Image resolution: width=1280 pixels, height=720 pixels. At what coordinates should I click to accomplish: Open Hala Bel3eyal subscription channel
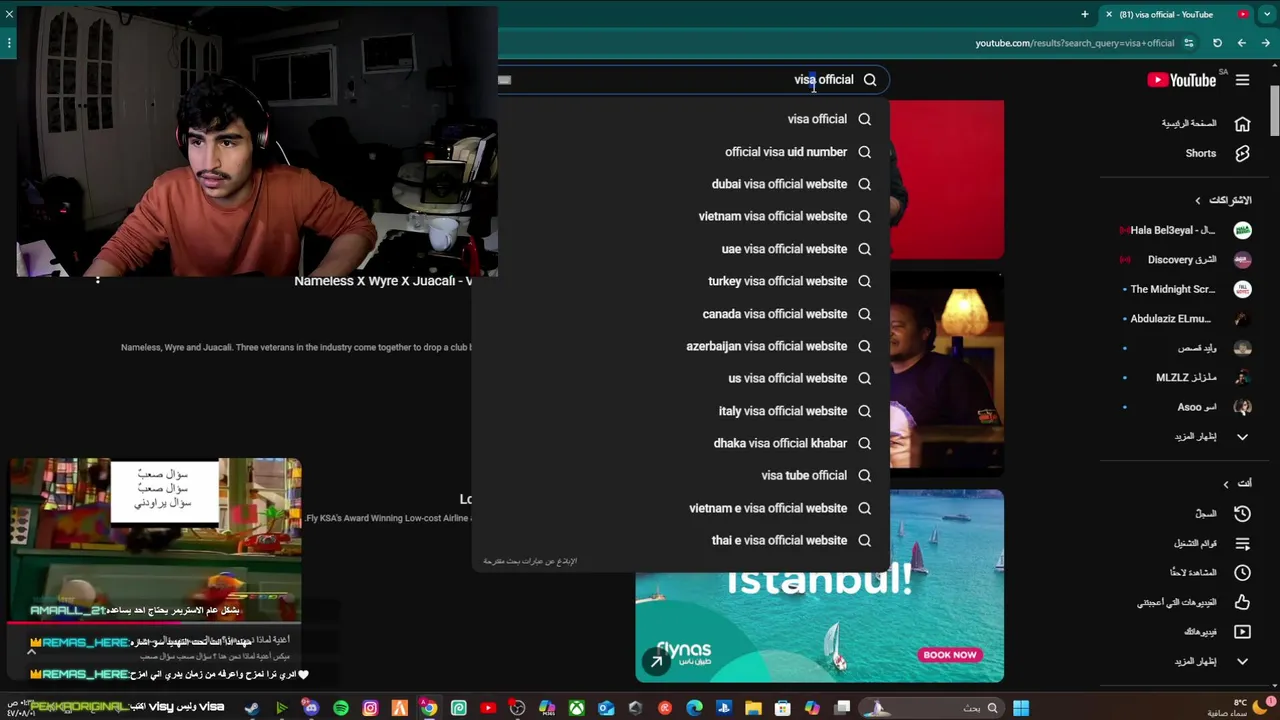click(1186, 230)
